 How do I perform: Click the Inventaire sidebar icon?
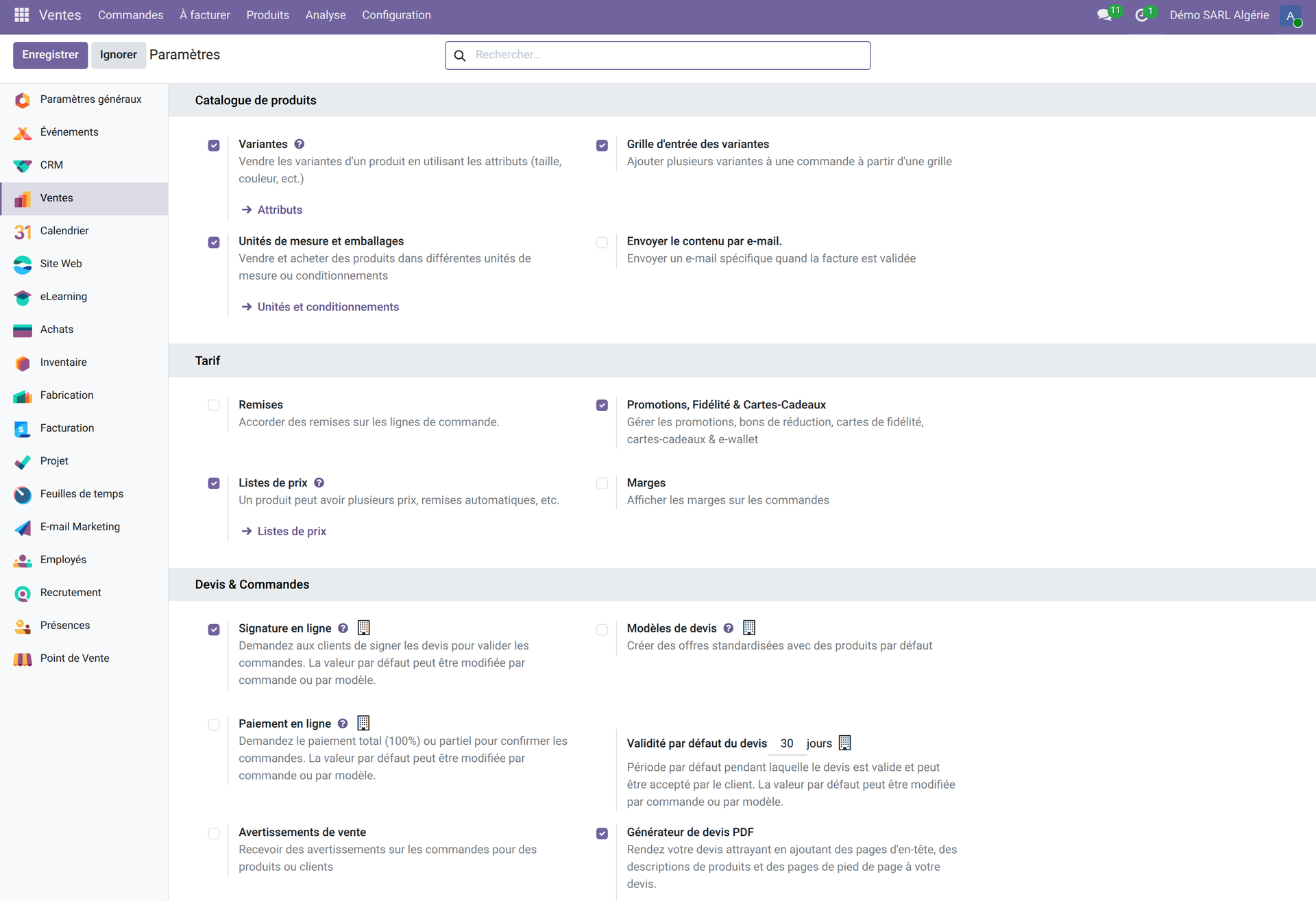tap(23, 363)
